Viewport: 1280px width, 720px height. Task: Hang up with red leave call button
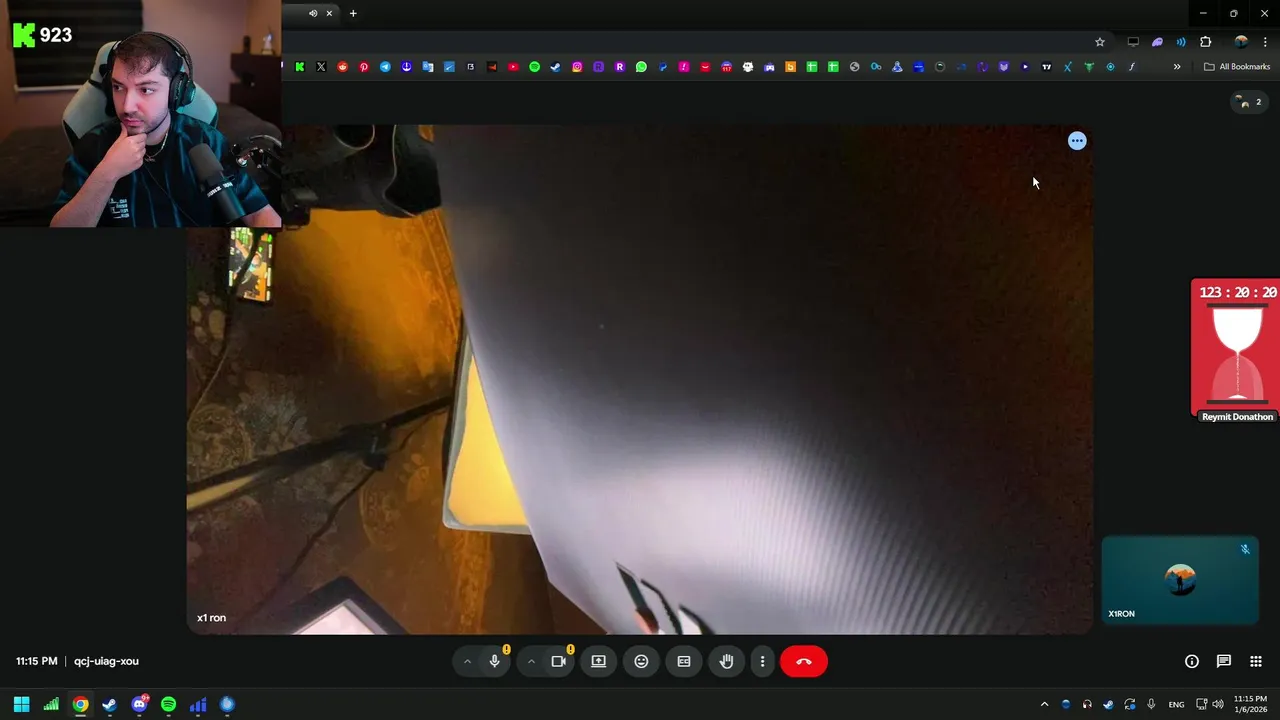[x=804, y=661]
